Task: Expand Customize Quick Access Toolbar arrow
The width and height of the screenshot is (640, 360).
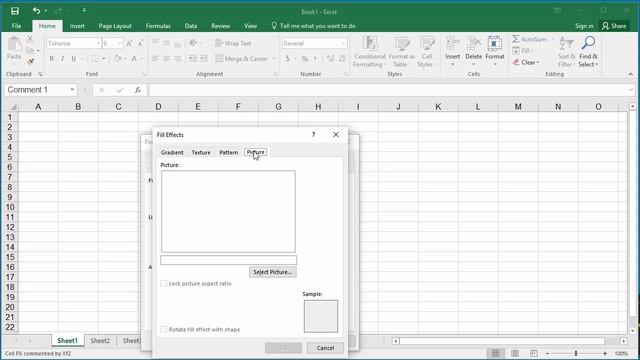Action: pyautogui.click(x=84, y=11)
